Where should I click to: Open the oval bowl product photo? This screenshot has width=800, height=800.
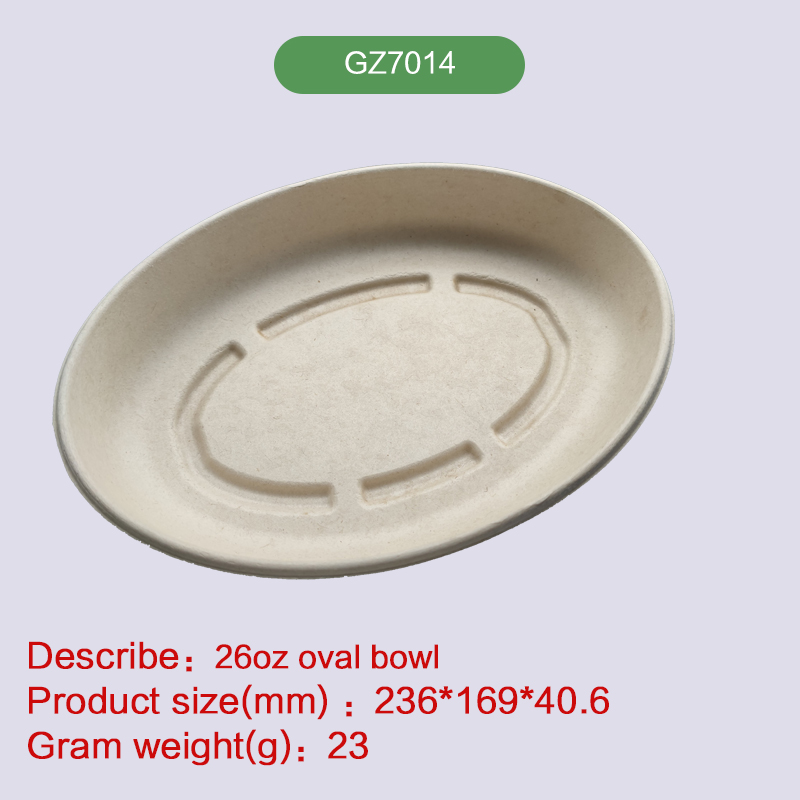tap(363, 370)
